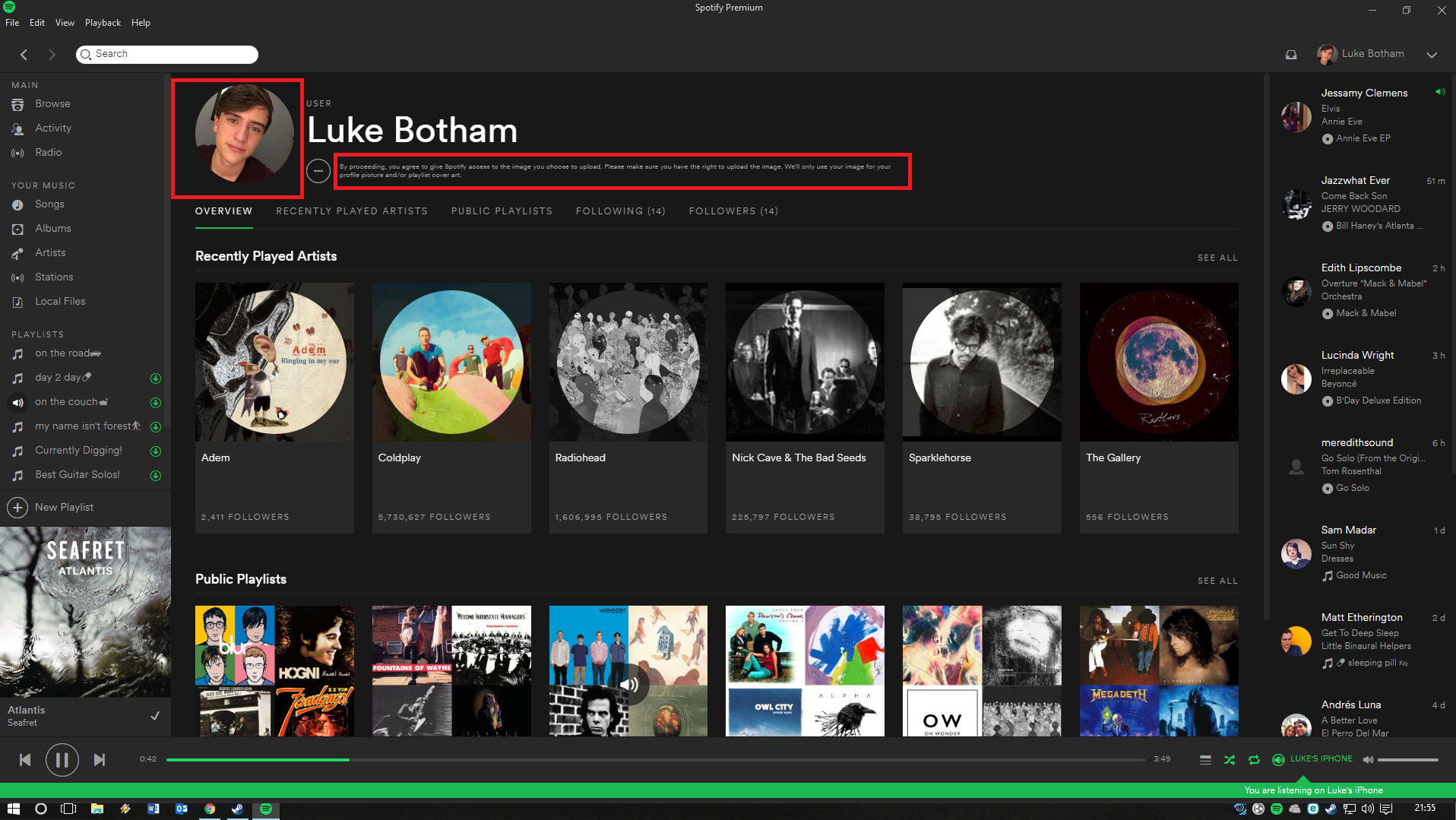Open the Edit menu
This screenshot has height=820, width=1456.
37,23
